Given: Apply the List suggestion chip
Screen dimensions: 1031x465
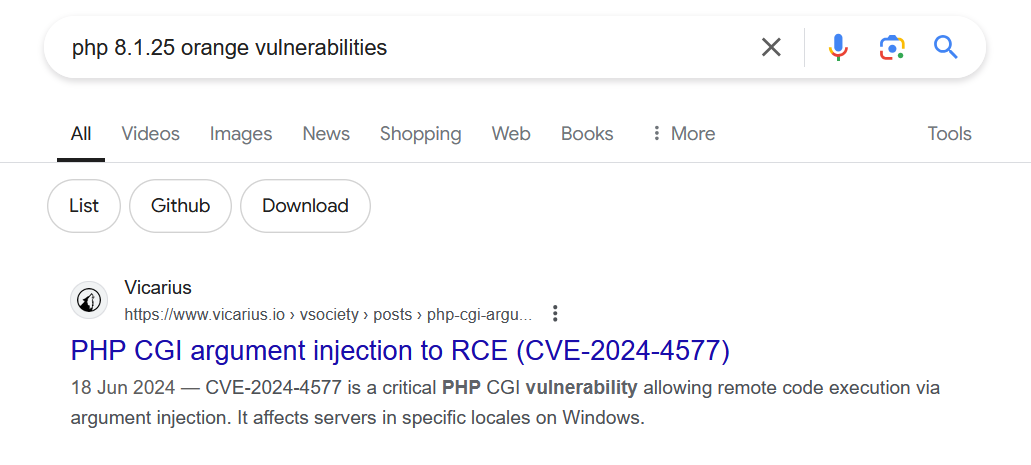Looking at the screenshot, I should [x=84, y=206].
